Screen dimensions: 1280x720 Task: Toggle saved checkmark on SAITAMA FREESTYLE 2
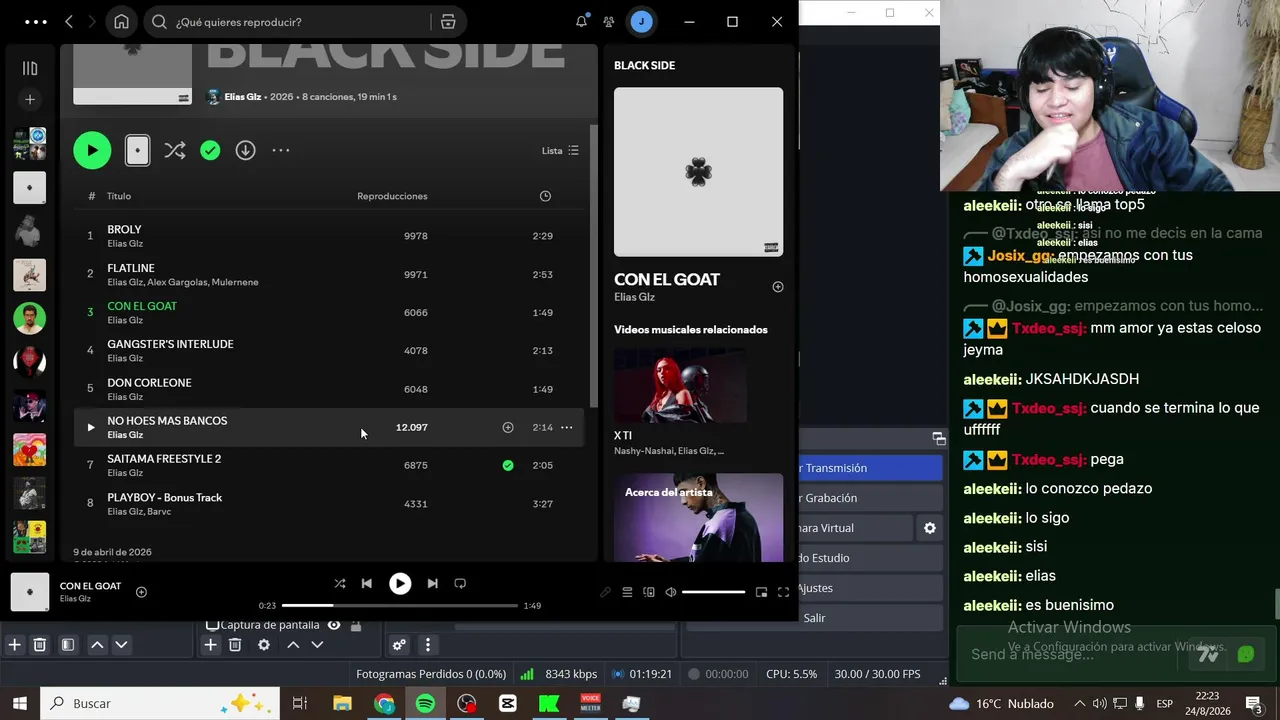click(508, 466)
